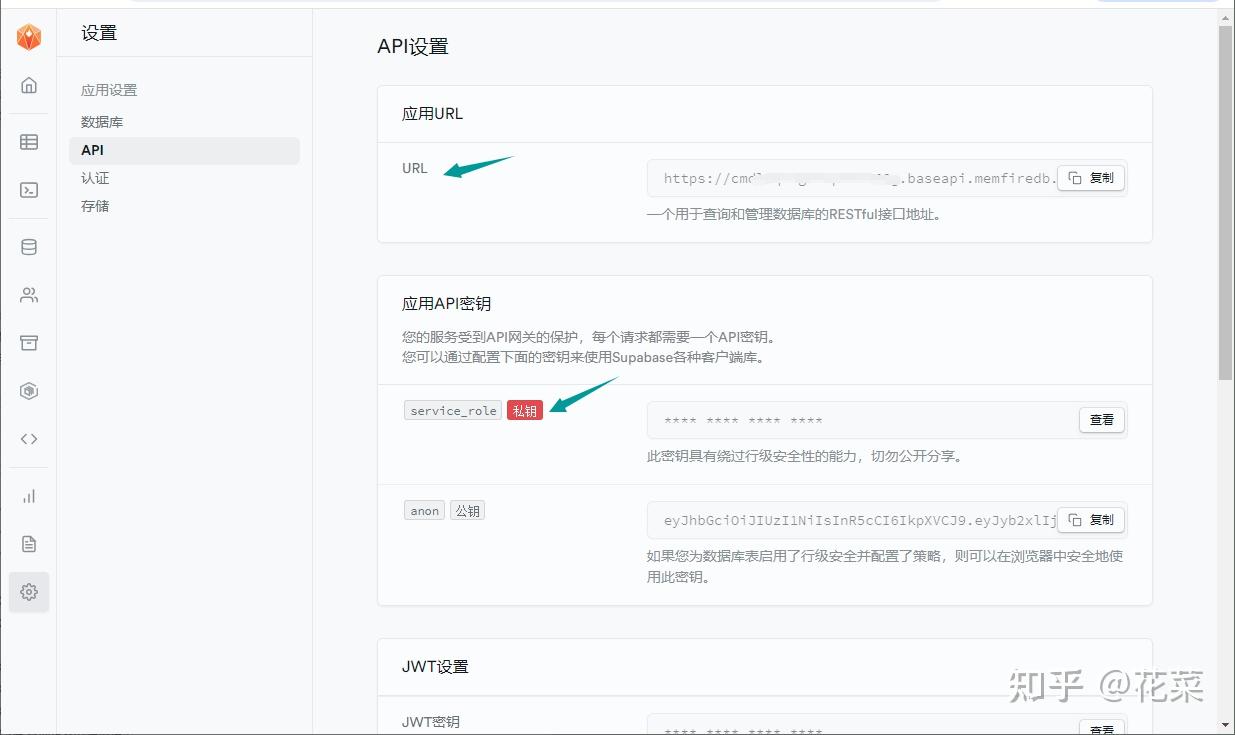The height and width of the screenshot is (735, 1235).
Task: Reveal service_role key using 查看 button
Action: [x=1101, y=420]
